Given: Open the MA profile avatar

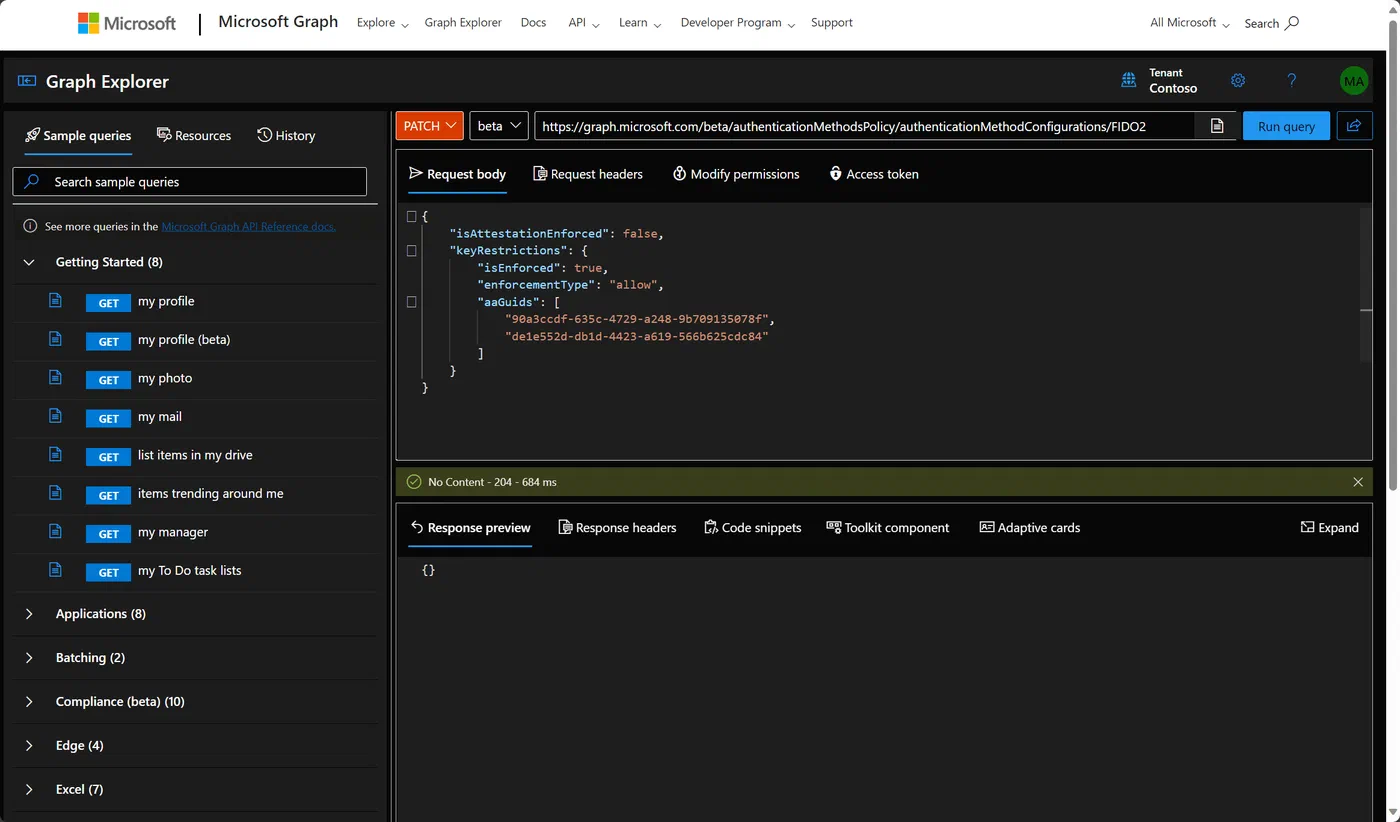Looking at the screenshot, I should click(x=1354, y=81).
